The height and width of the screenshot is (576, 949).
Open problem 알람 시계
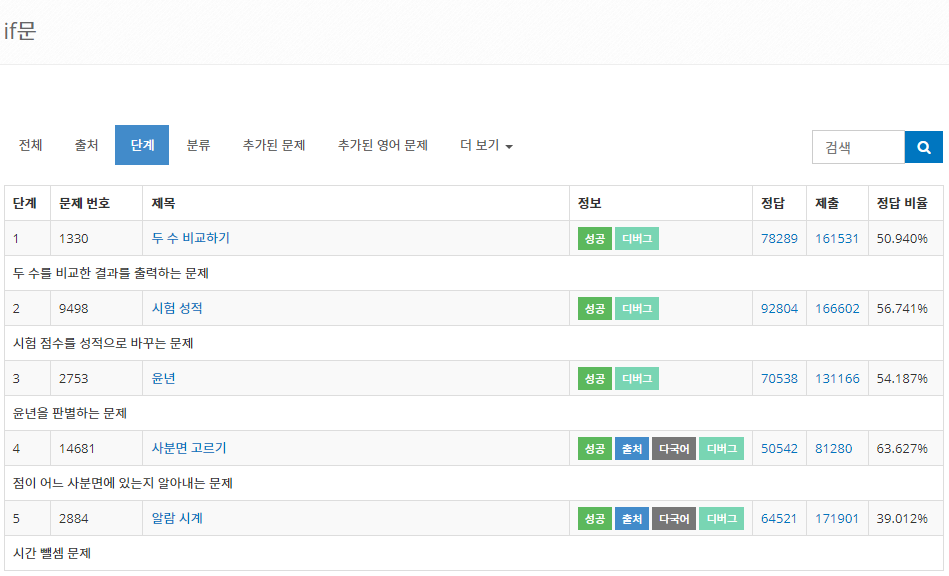[177, 519]
